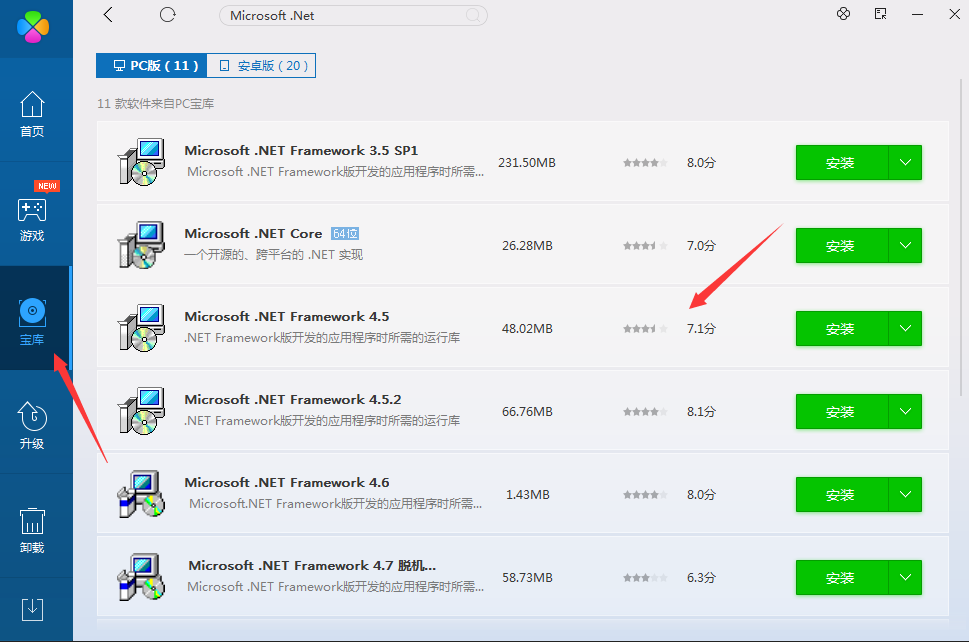
Task: Click the .NET Core installer icon
Action: (142, 245)
